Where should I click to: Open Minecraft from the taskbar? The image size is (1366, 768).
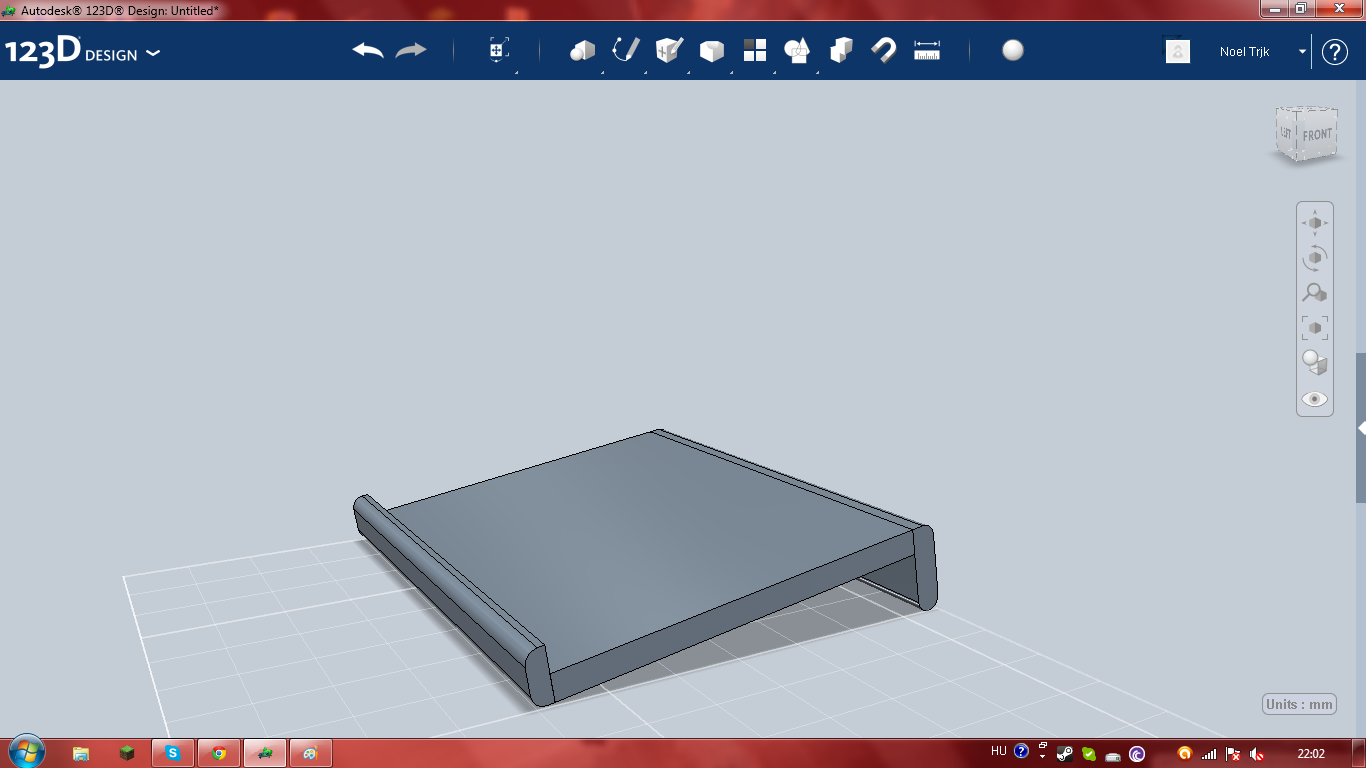click(x=127, y=753)
